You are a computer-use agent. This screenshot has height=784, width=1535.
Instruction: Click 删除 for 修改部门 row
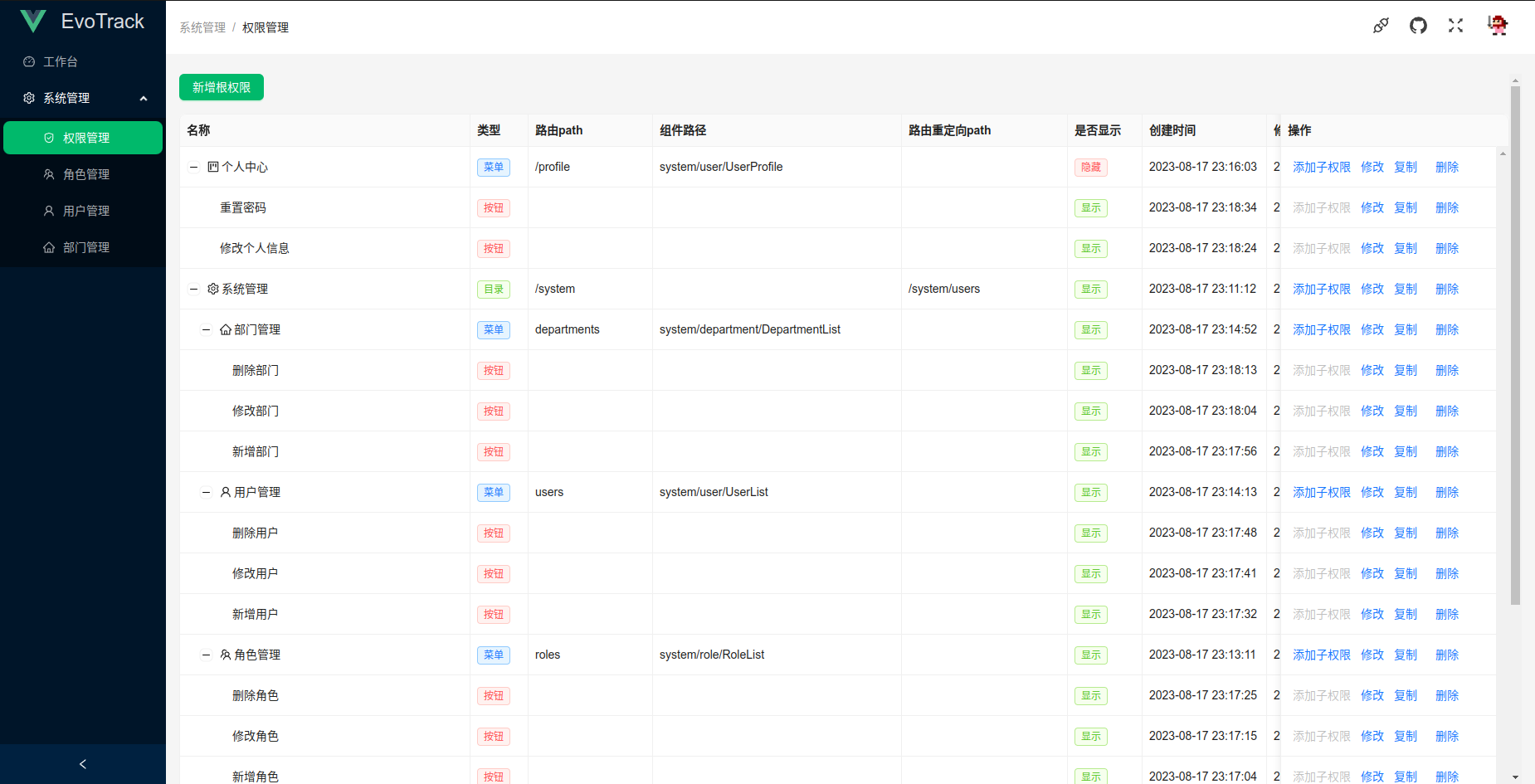1446,411
